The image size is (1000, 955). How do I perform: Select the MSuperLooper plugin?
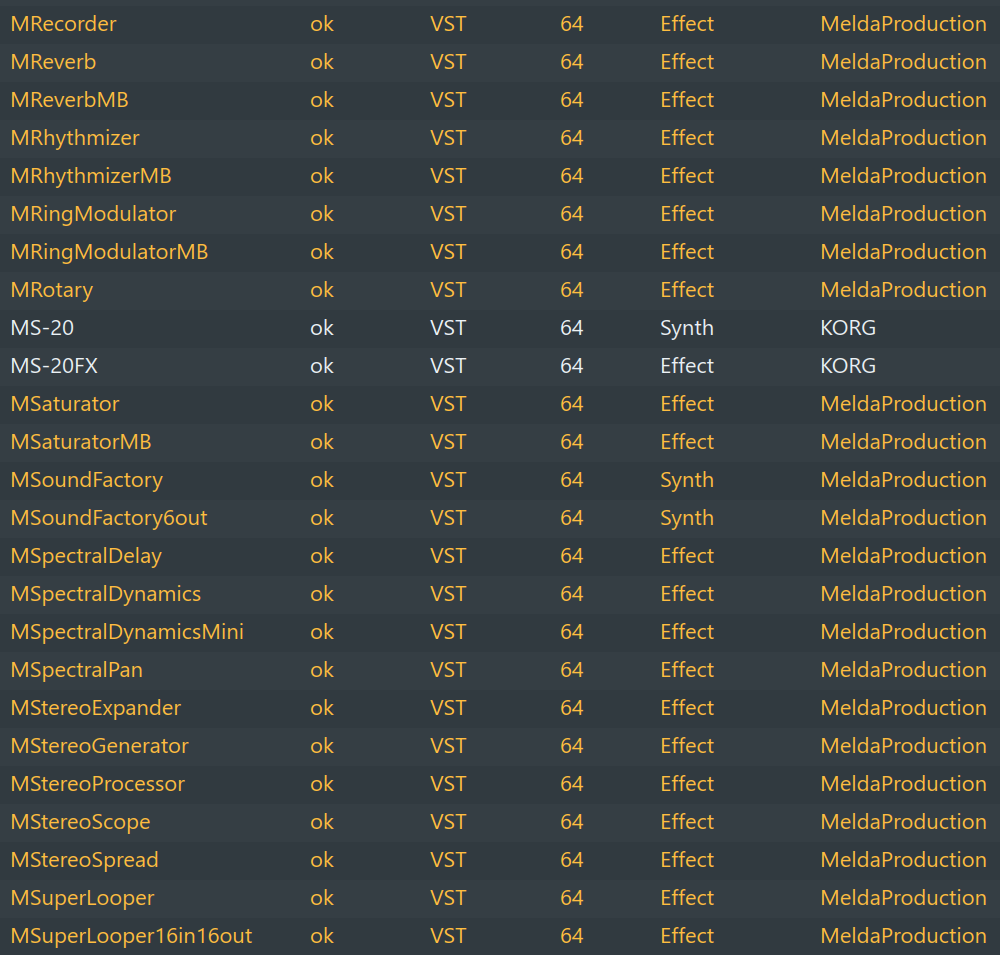(82, 898)
